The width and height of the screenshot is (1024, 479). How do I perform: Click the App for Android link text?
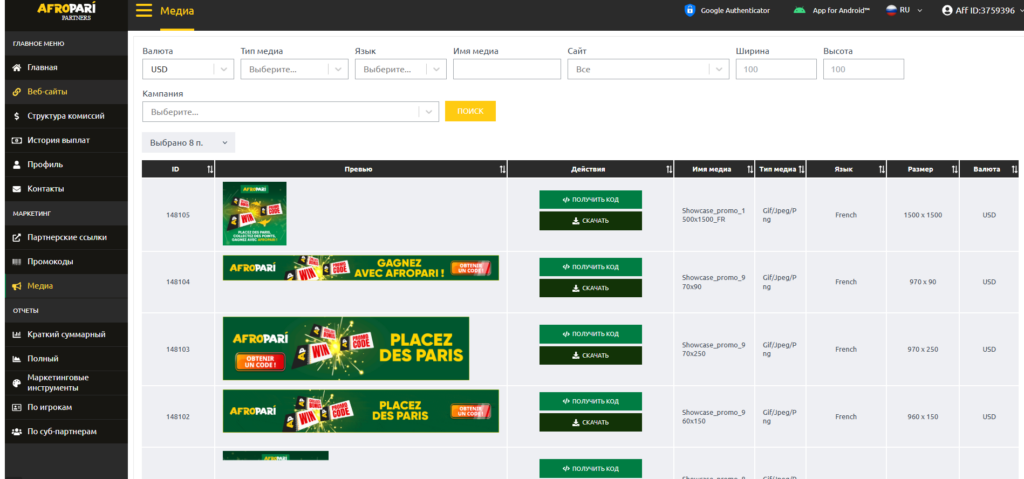pos(841,10)
